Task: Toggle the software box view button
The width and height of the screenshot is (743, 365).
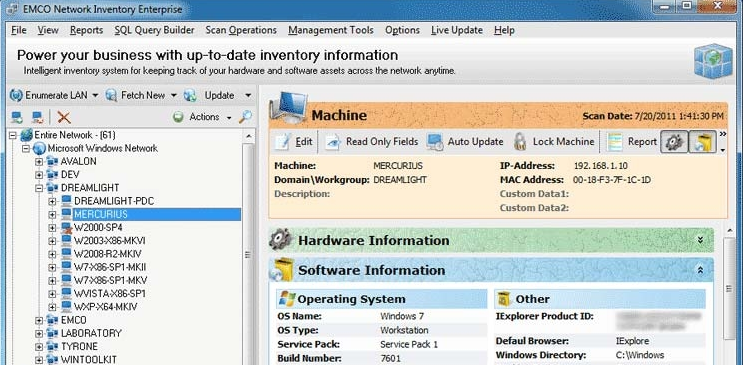Action: coord(703,142)
